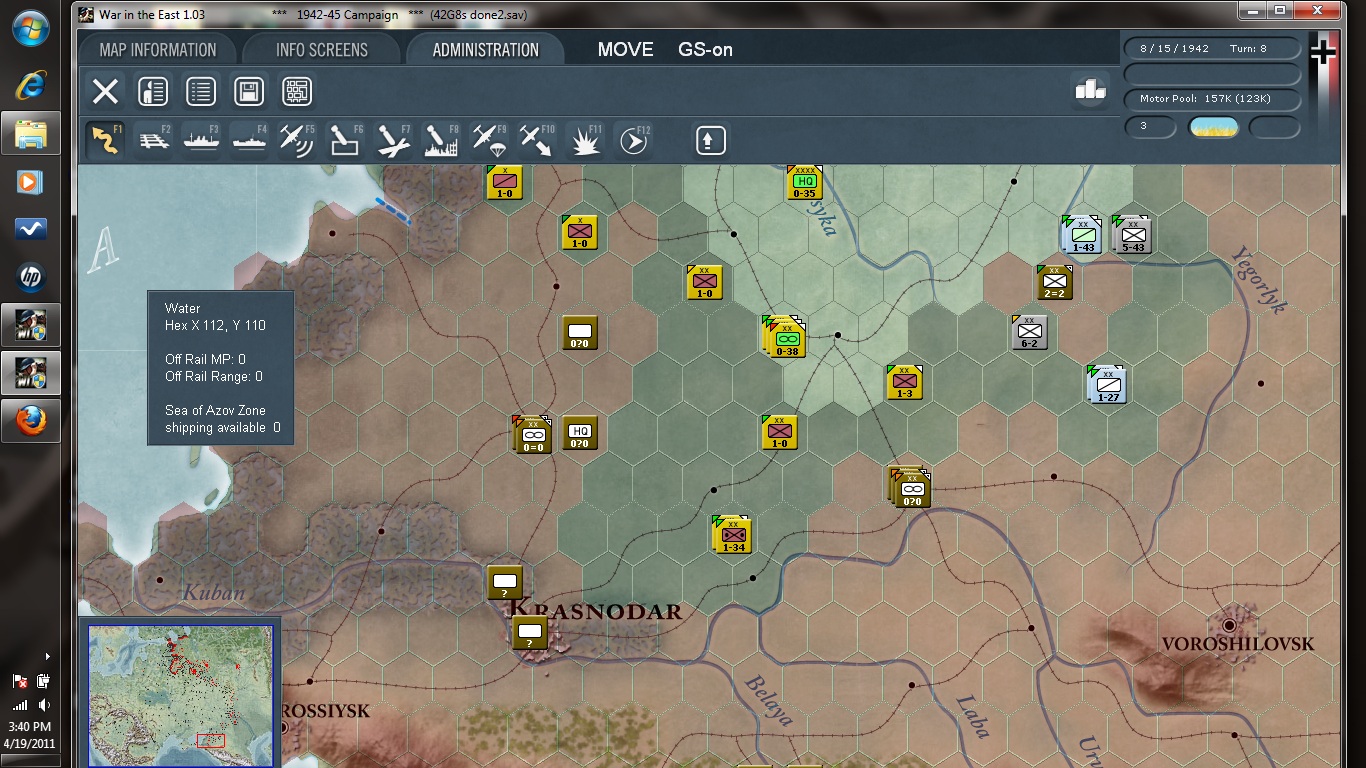Click the MOVE mode label
Screen dimensions: 1366x768
point(626,50)
